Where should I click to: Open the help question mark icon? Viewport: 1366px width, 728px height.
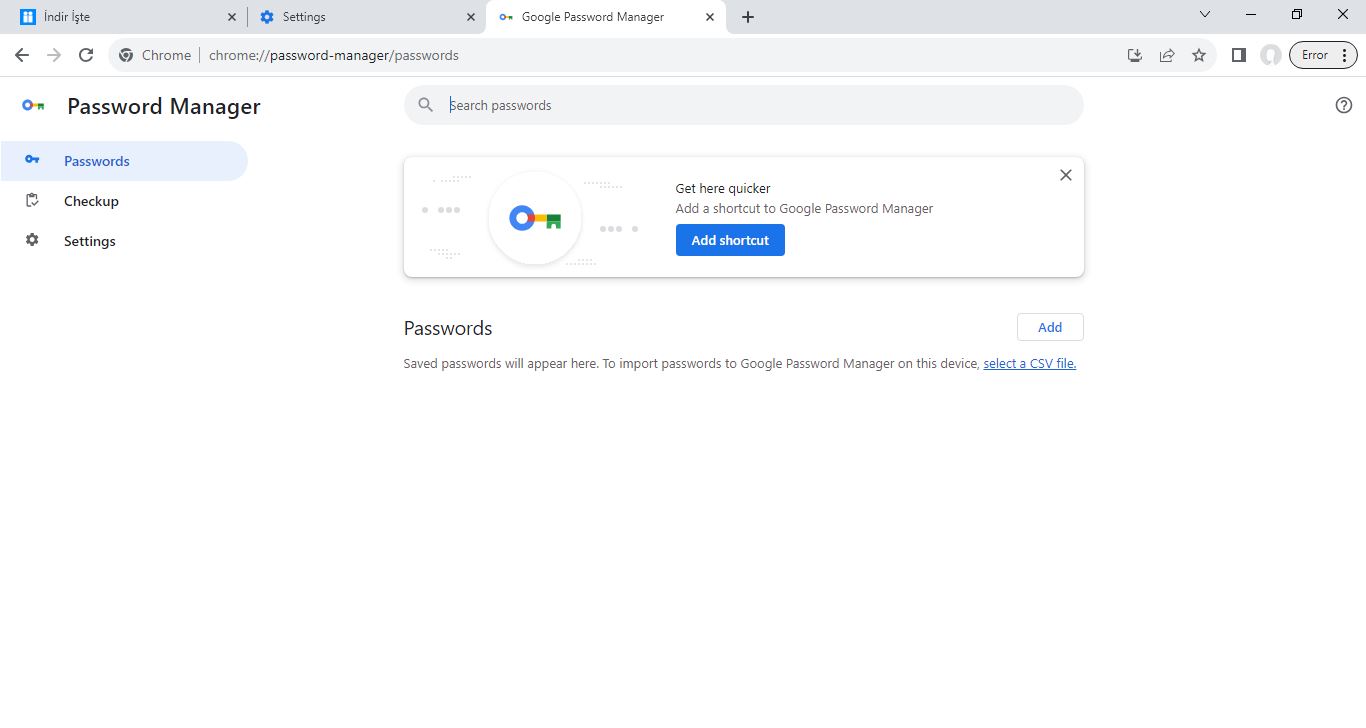[1344, 105]
